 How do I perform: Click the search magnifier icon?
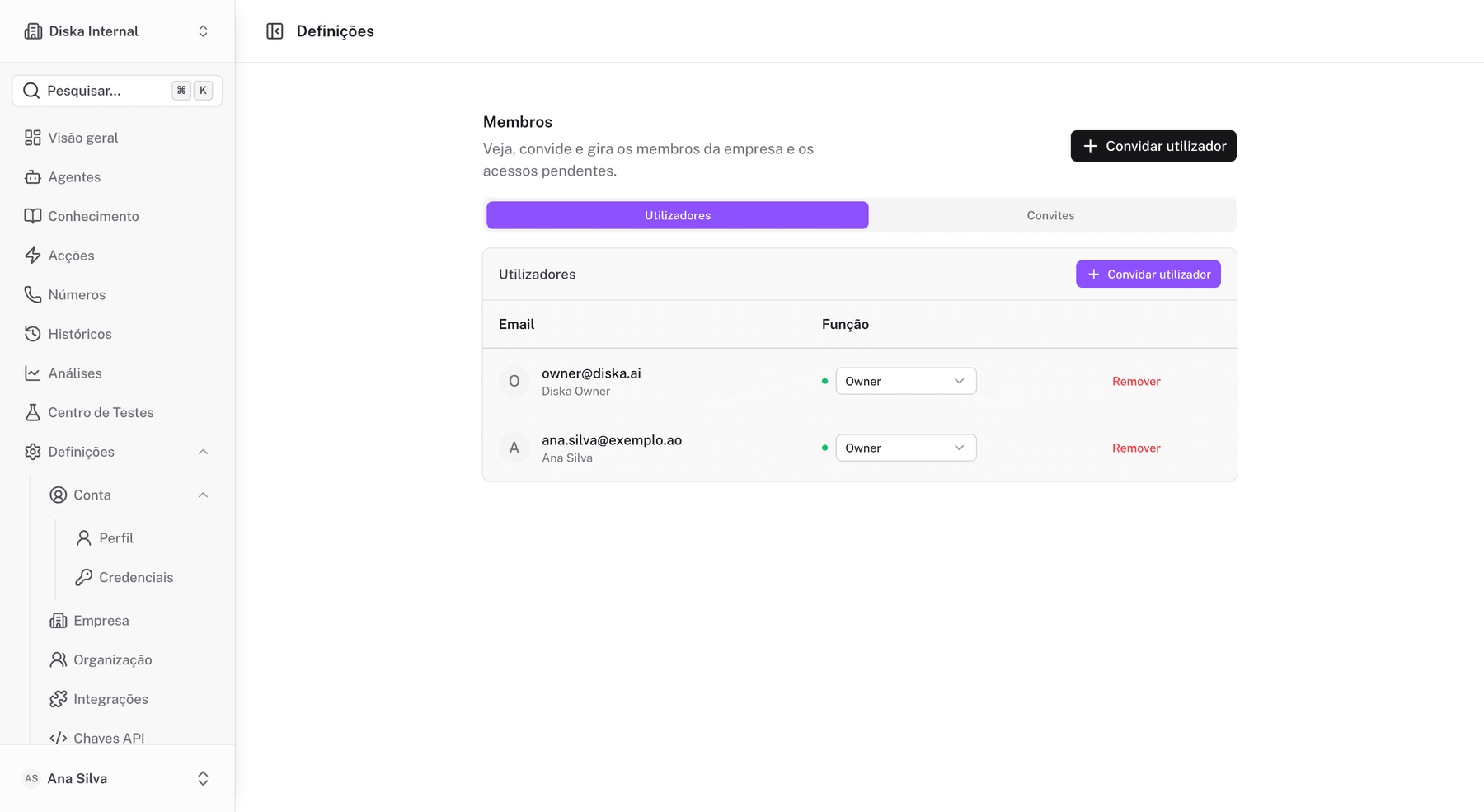31,91
